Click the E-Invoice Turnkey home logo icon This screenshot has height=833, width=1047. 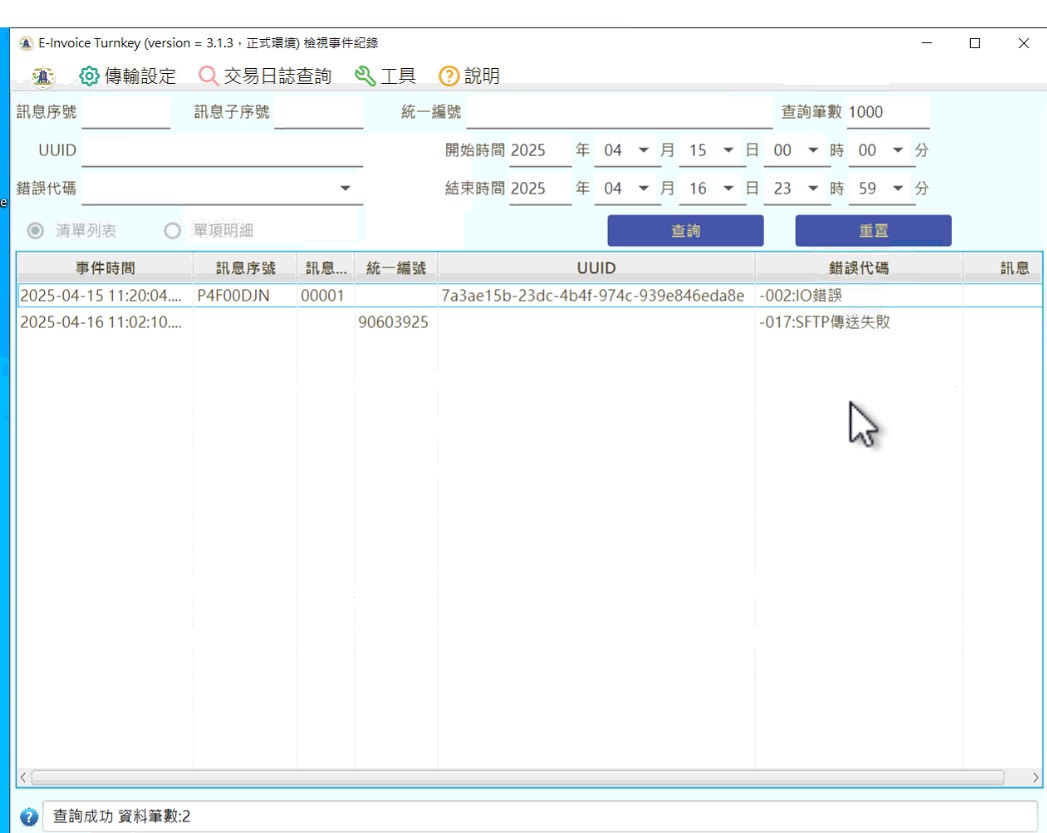(43, 76)
